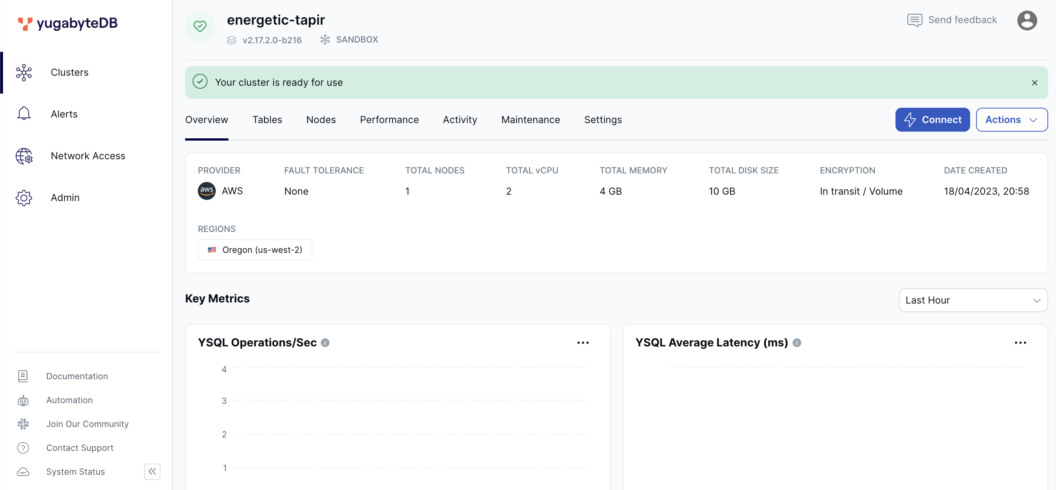
Task: Click the Connect button
Action: click(932, 120)
